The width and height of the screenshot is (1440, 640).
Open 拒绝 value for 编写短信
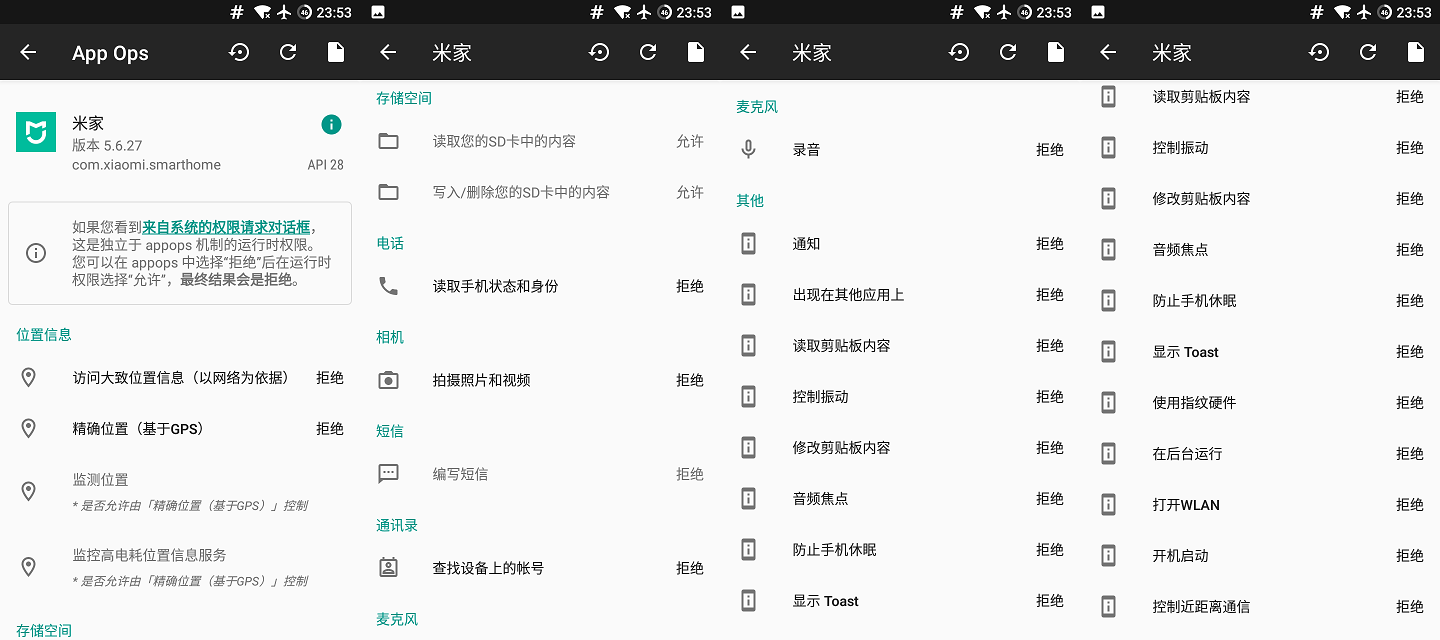(690, 474)
